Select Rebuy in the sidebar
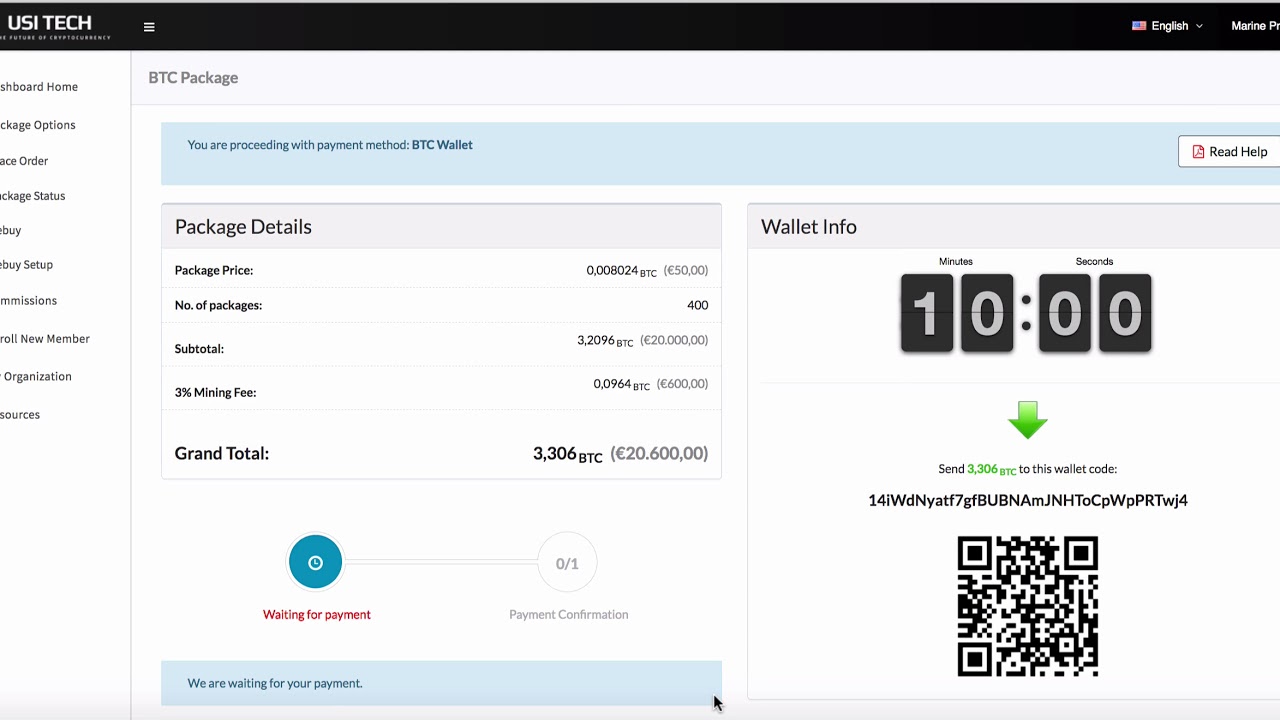 coord(11,231)
